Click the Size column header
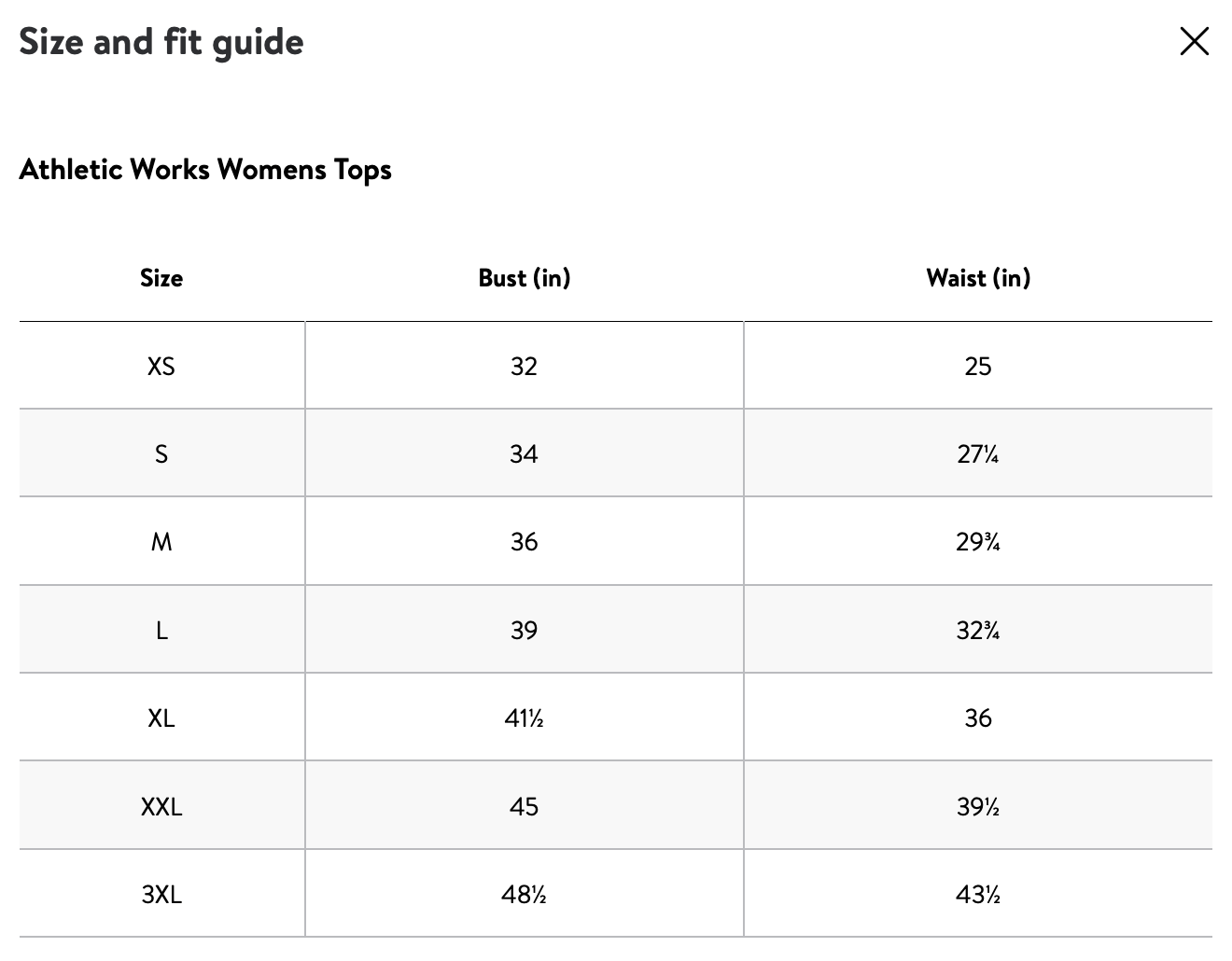Screen dimensions: 1232x961 tap(161, 278)
